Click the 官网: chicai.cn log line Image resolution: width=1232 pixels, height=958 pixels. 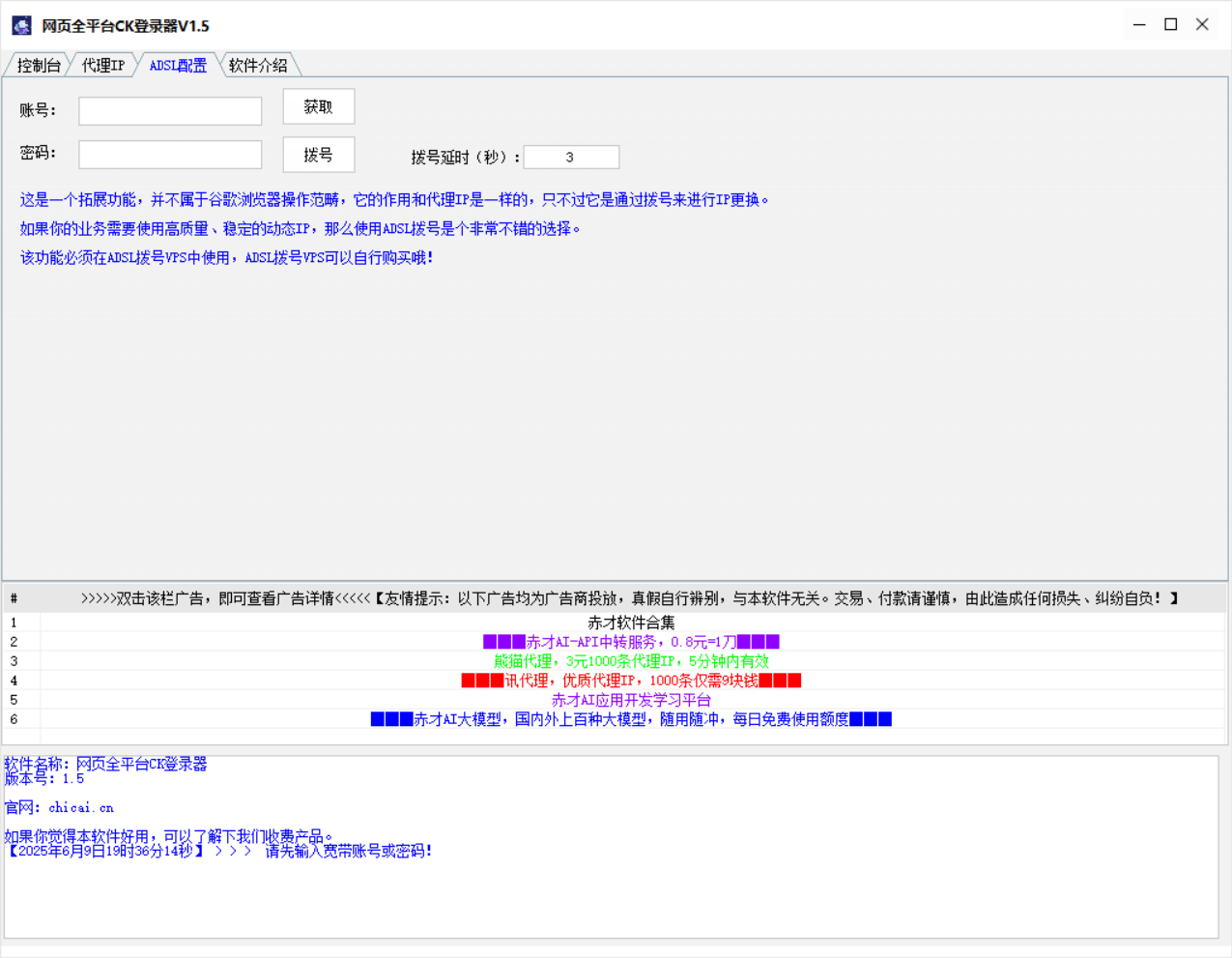click(x=59, y=807)
